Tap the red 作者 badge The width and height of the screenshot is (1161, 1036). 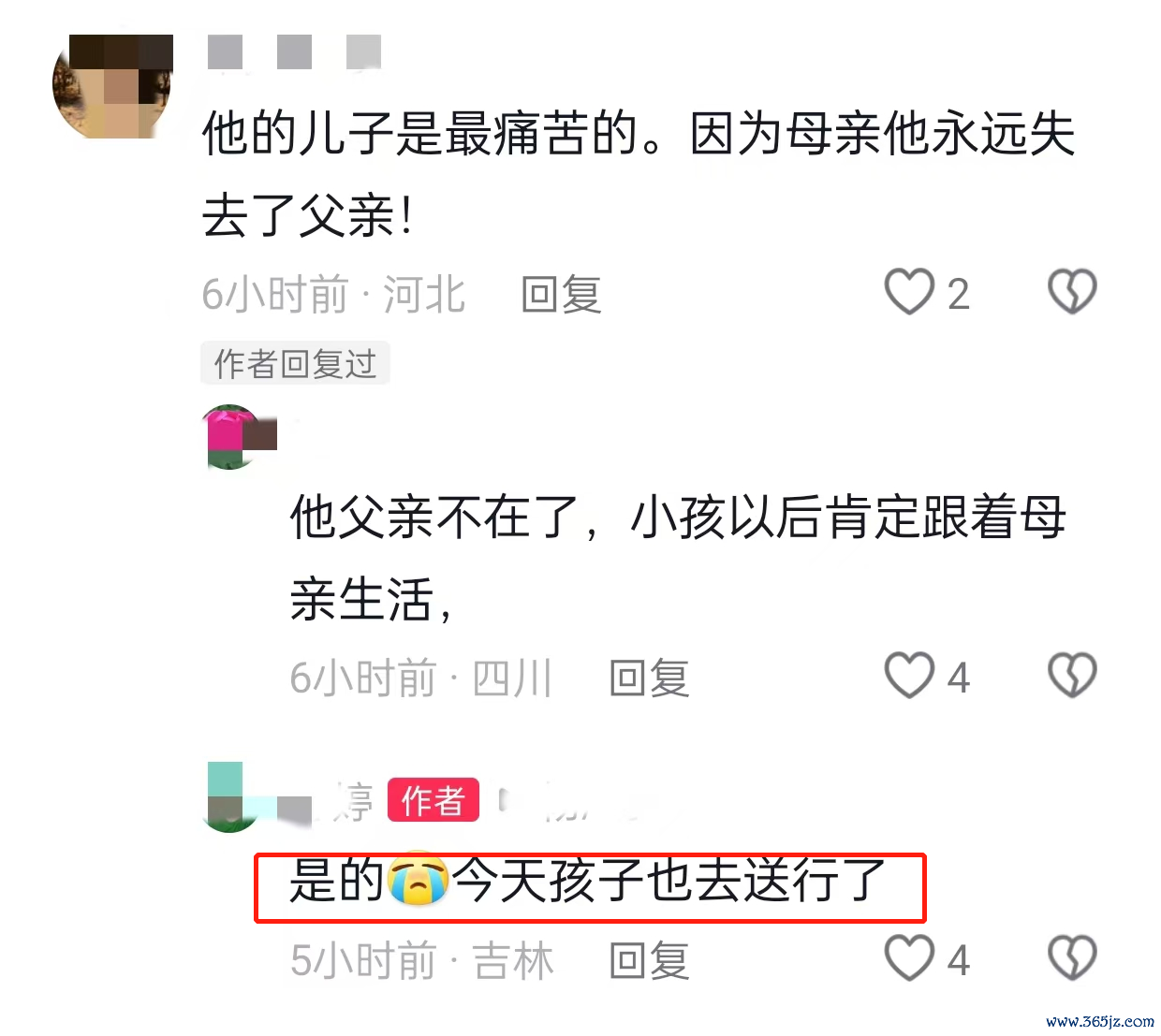pyautogui.click(x=433, y=800)
